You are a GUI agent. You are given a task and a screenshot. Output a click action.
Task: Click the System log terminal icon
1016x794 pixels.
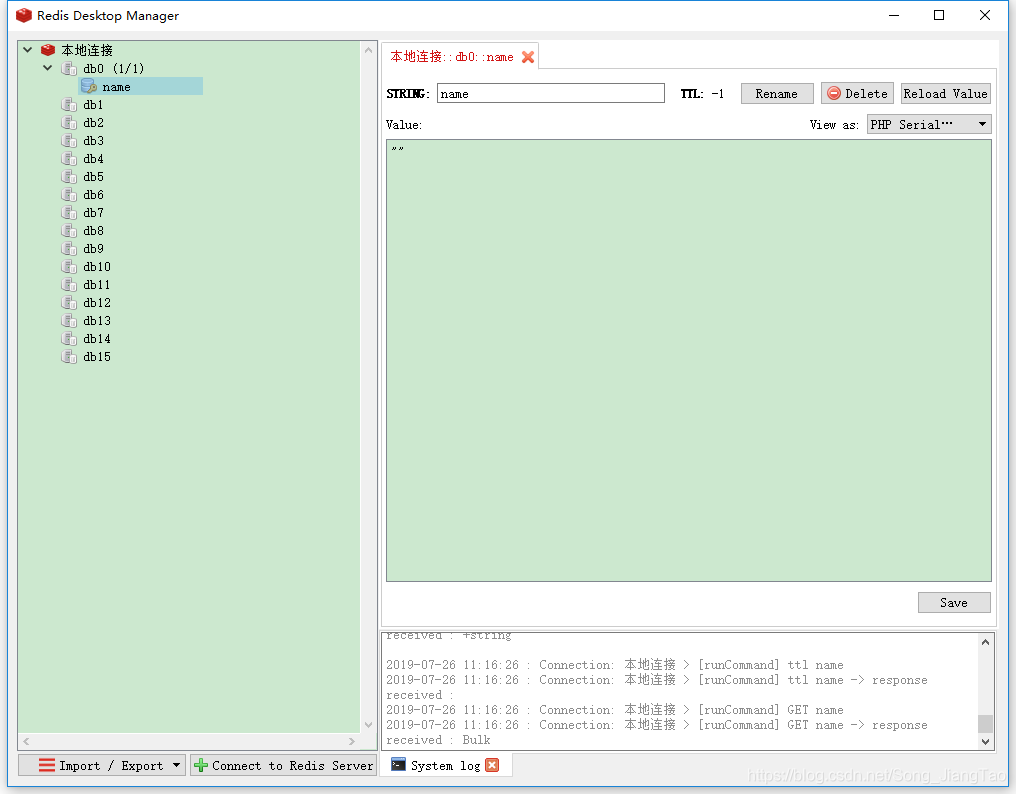(x=398, y=765)
